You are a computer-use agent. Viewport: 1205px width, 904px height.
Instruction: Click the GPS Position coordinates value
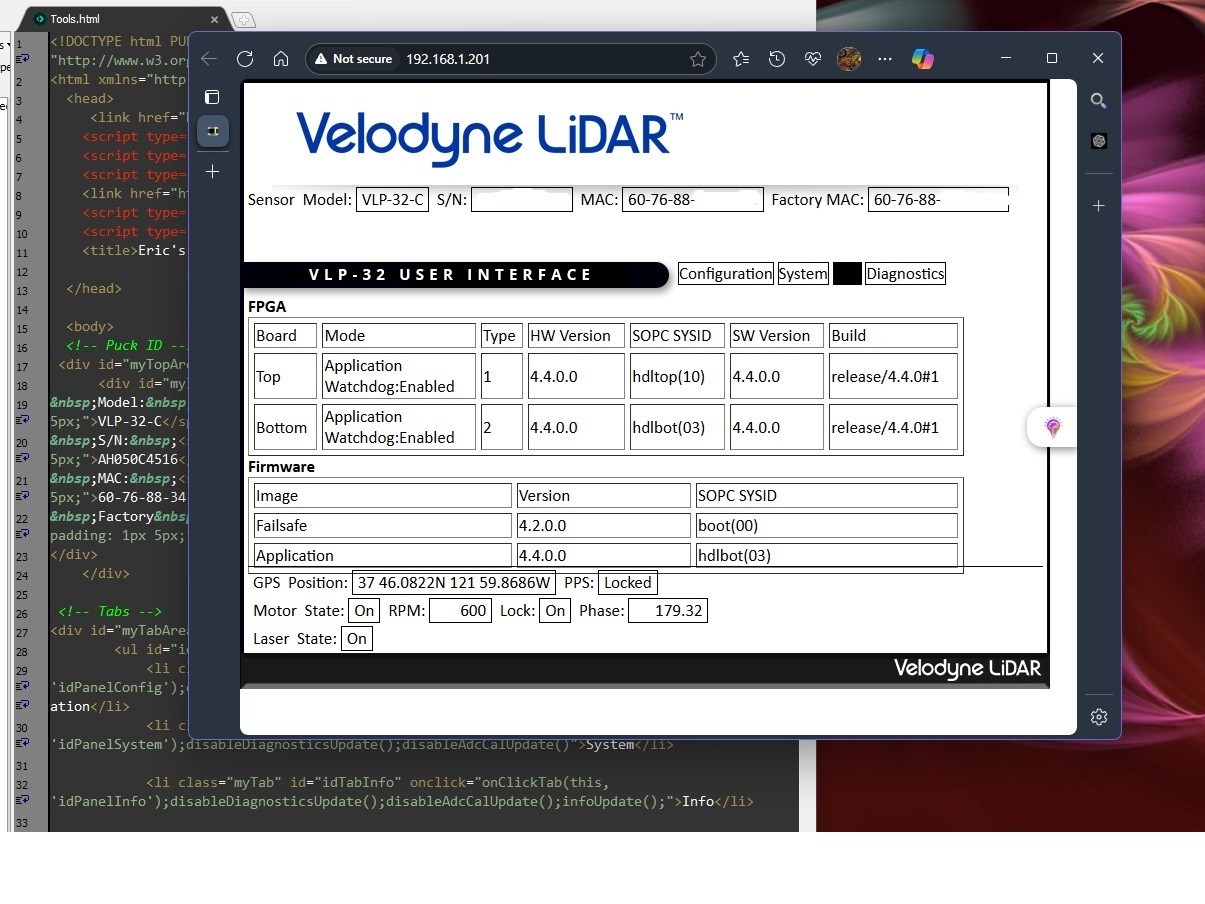tap(454, 582)
